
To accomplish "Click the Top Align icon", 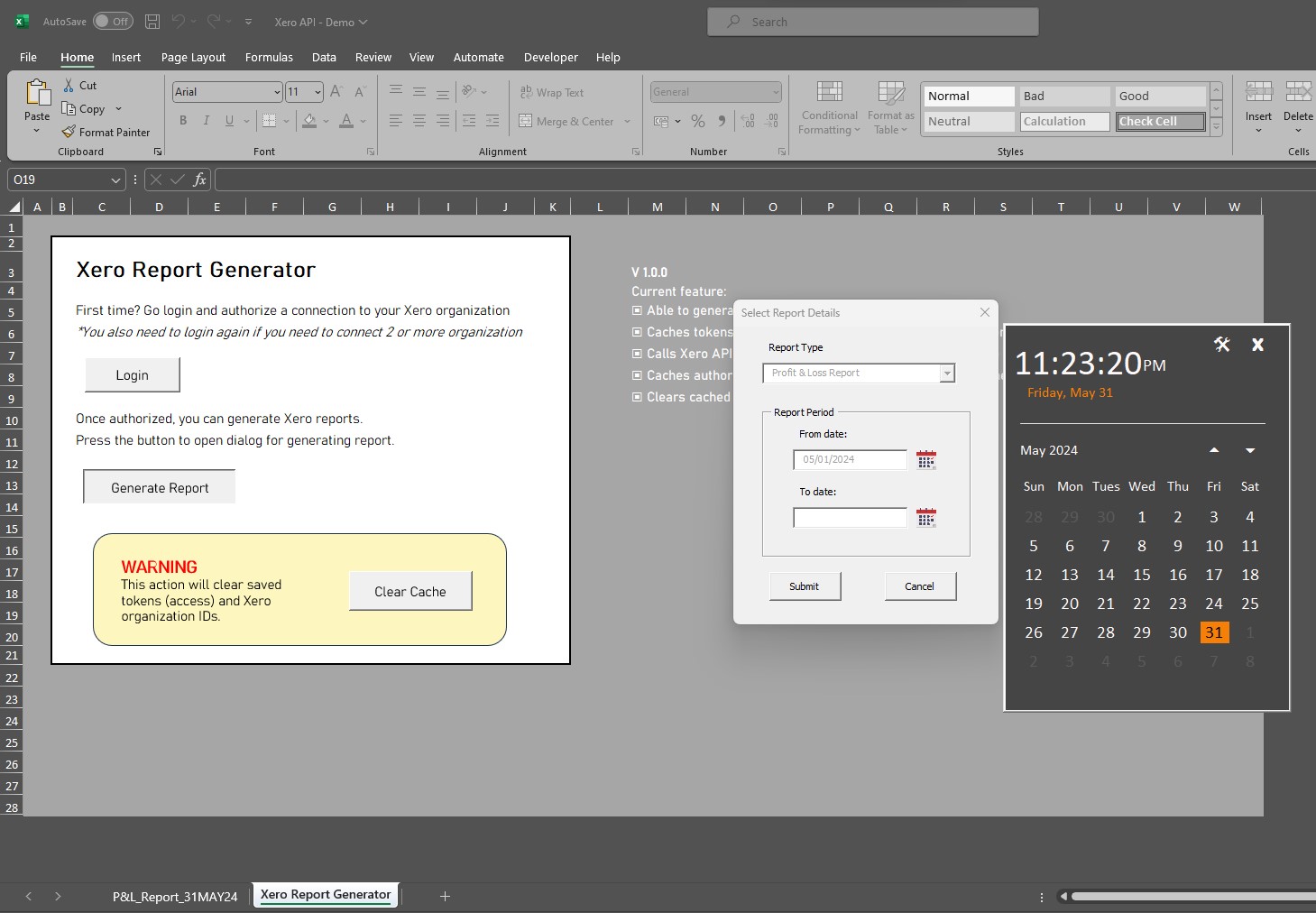I will (x=396, y=91).
